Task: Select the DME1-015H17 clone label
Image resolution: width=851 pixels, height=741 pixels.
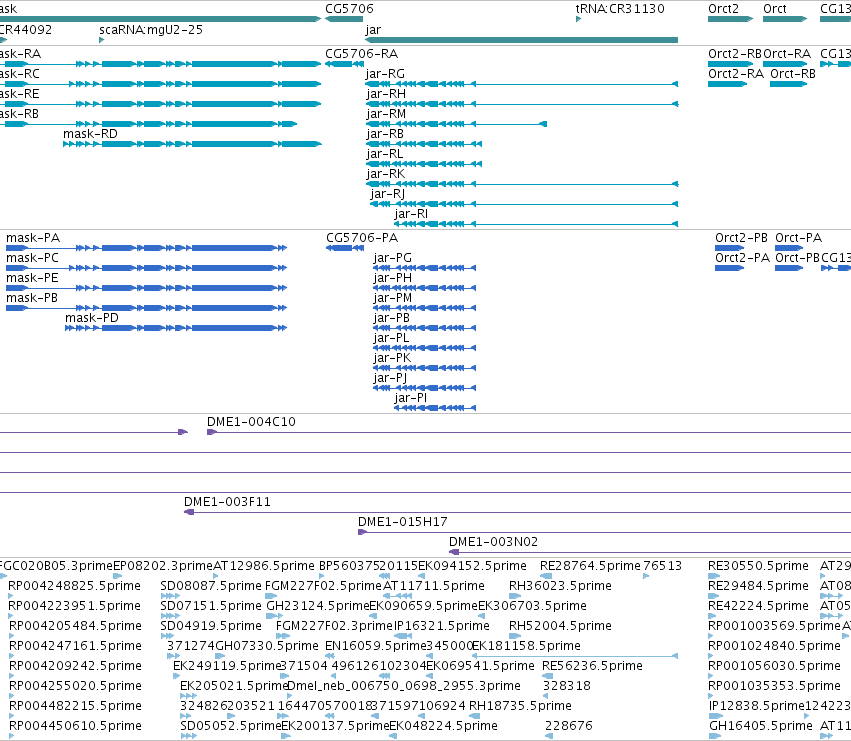Action: click(403, 522)
